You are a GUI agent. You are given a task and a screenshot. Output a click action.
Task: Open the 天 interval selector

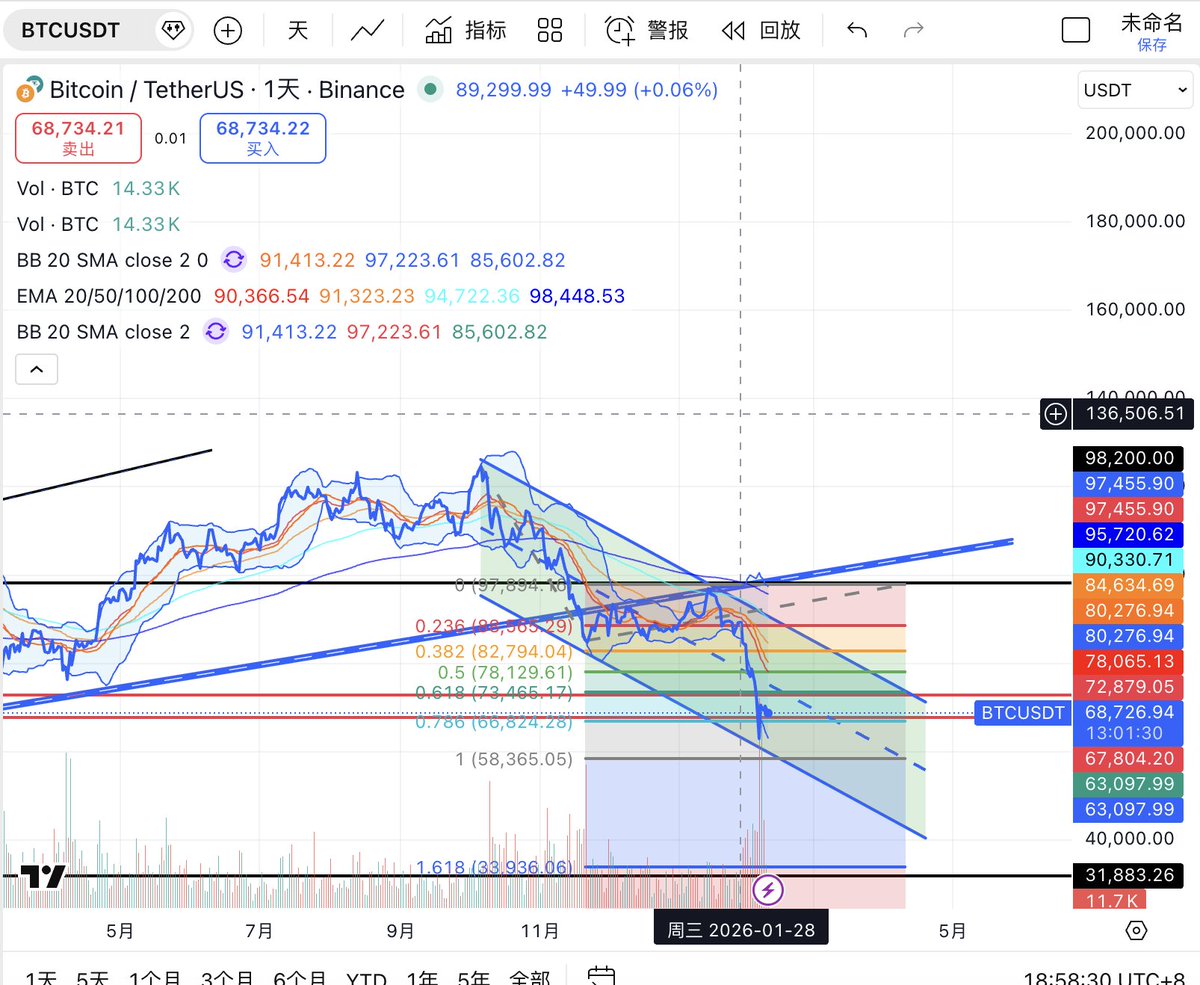[298, 30]
